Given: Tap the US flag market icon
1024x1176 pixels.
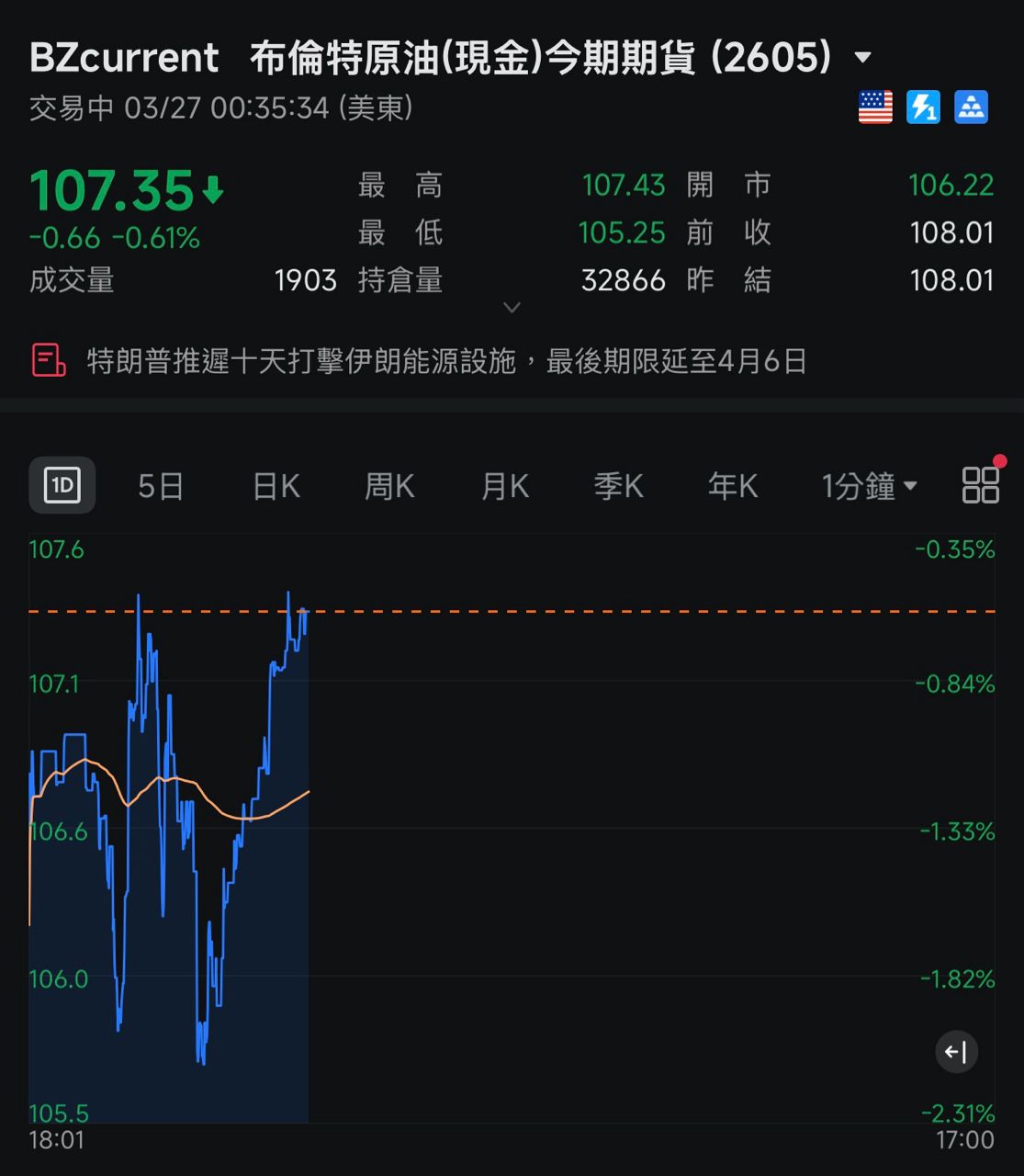Looking at the screenshot, I should 875,107.
